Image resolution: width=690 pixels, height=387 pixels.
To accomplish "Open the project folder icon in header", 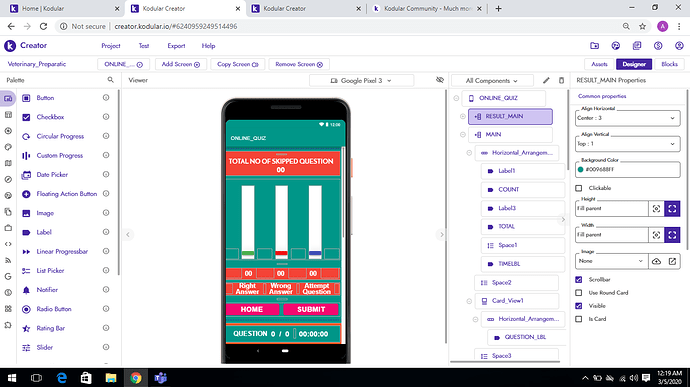I will (595, 45).
